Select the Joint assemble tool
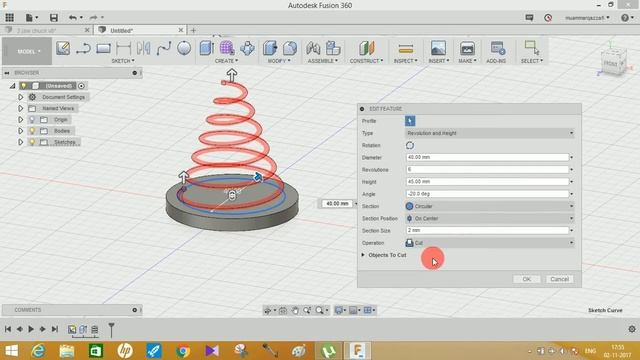 [x=313, y=48]
